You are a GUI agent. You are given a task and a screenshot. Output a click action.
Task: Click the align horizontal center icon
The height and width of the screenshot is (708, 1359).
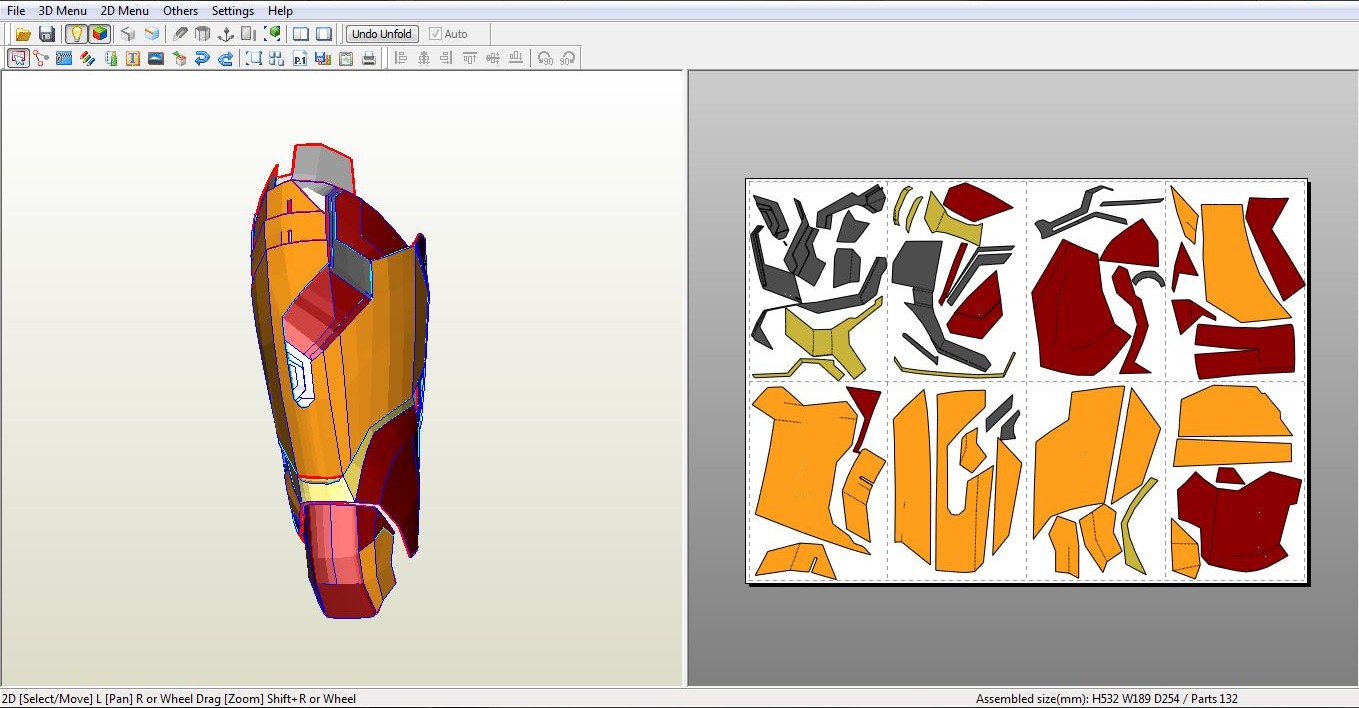[x=424, y=58]
